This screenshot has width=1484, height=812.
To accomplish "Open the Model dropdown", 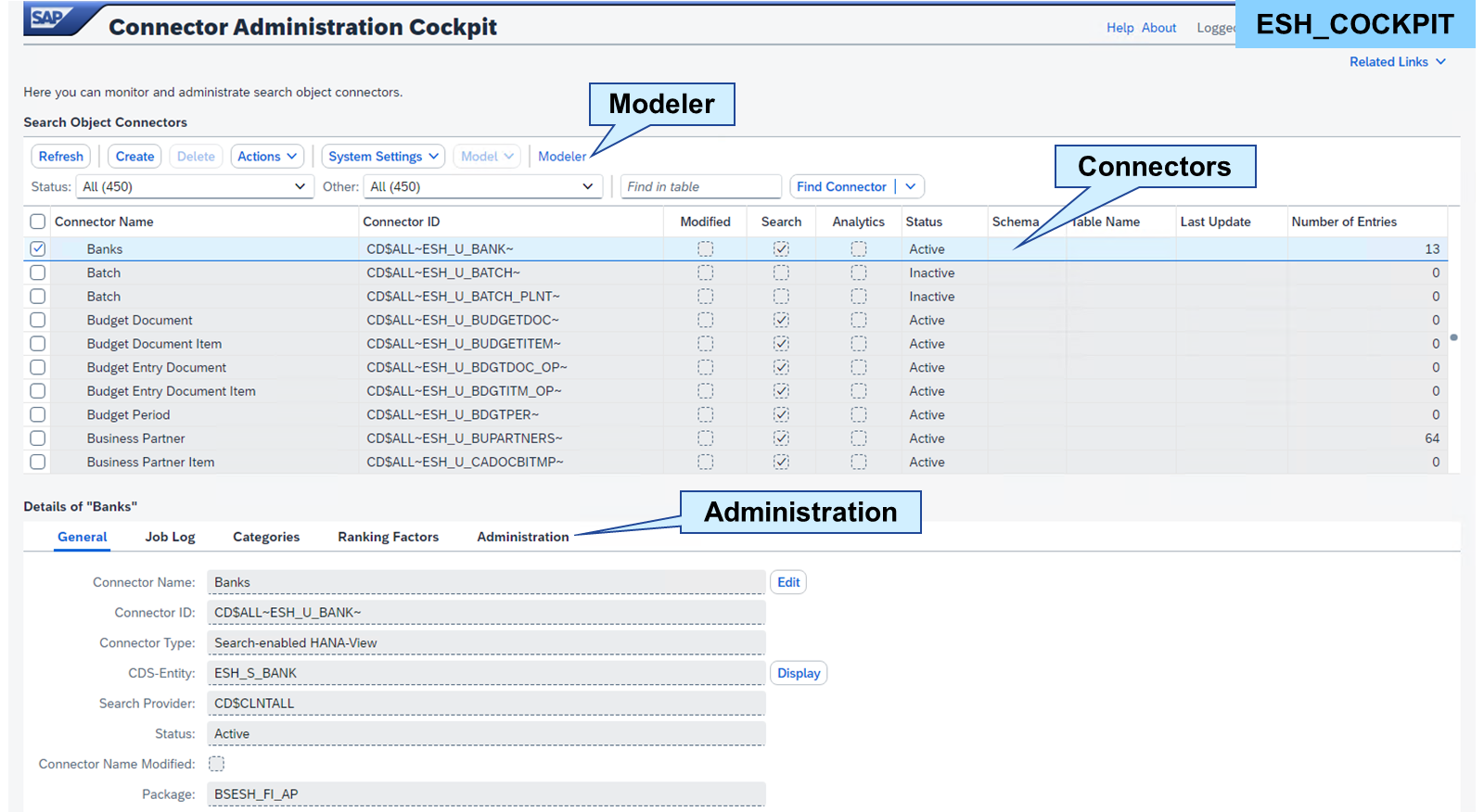I will pos(487,157).
